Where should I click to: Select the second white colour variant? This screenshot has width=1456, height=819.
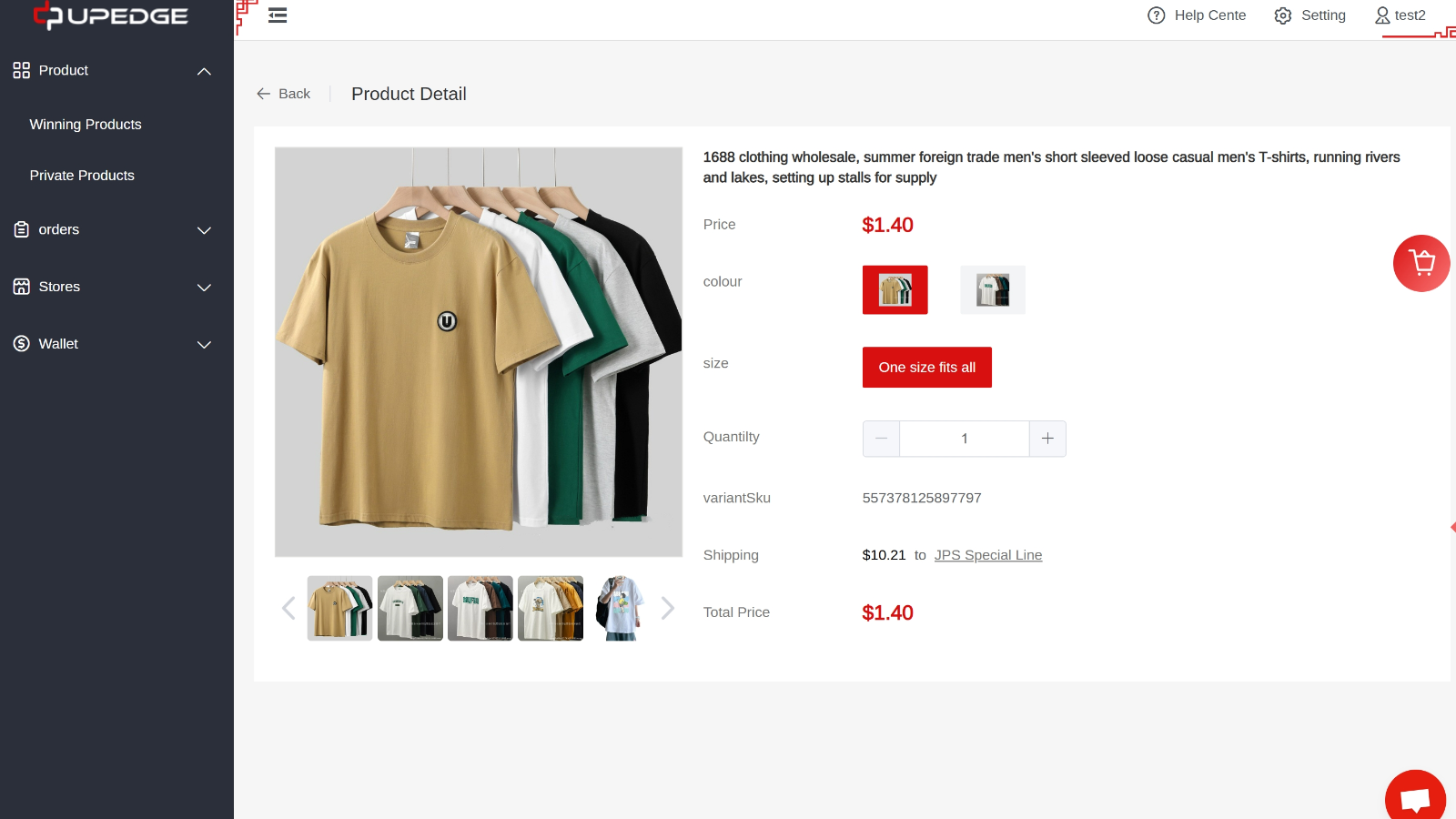(x=992, y=289)
